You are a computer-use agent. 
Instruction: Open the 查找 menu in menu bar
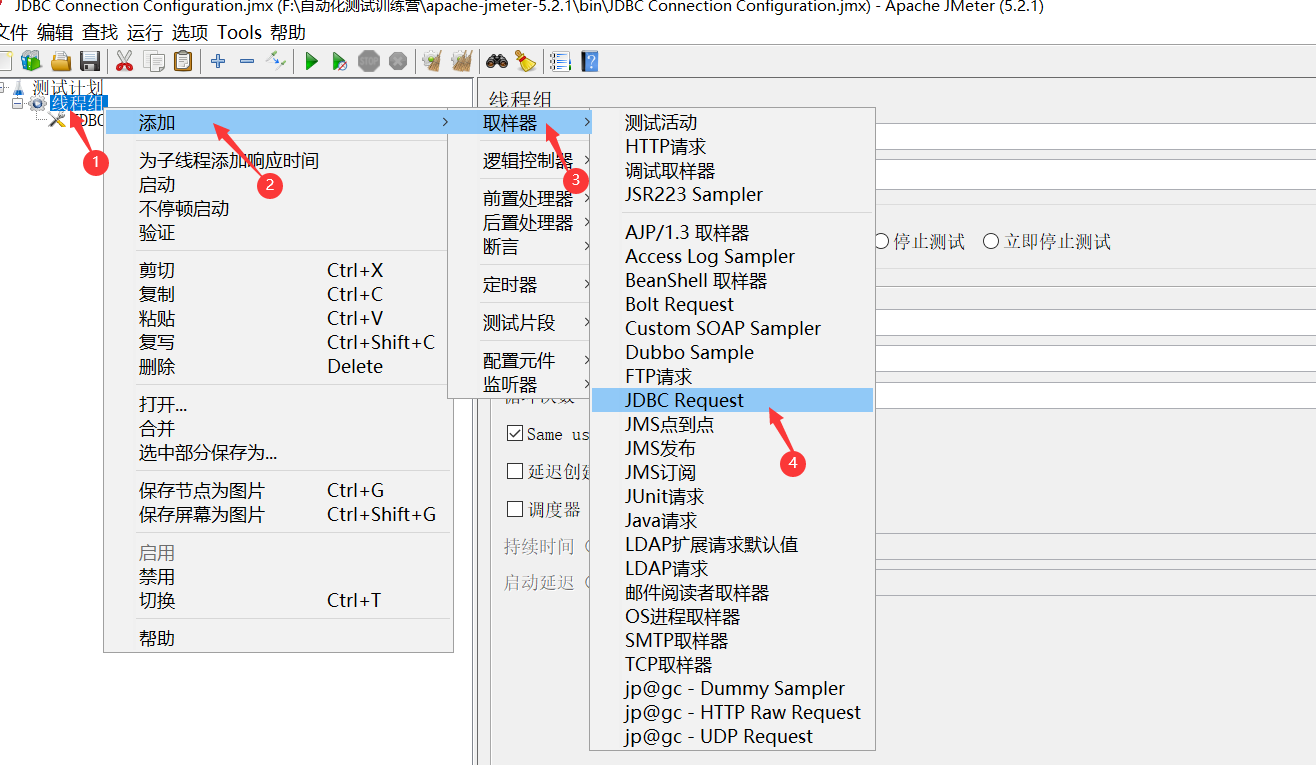(x=100, y=33)
